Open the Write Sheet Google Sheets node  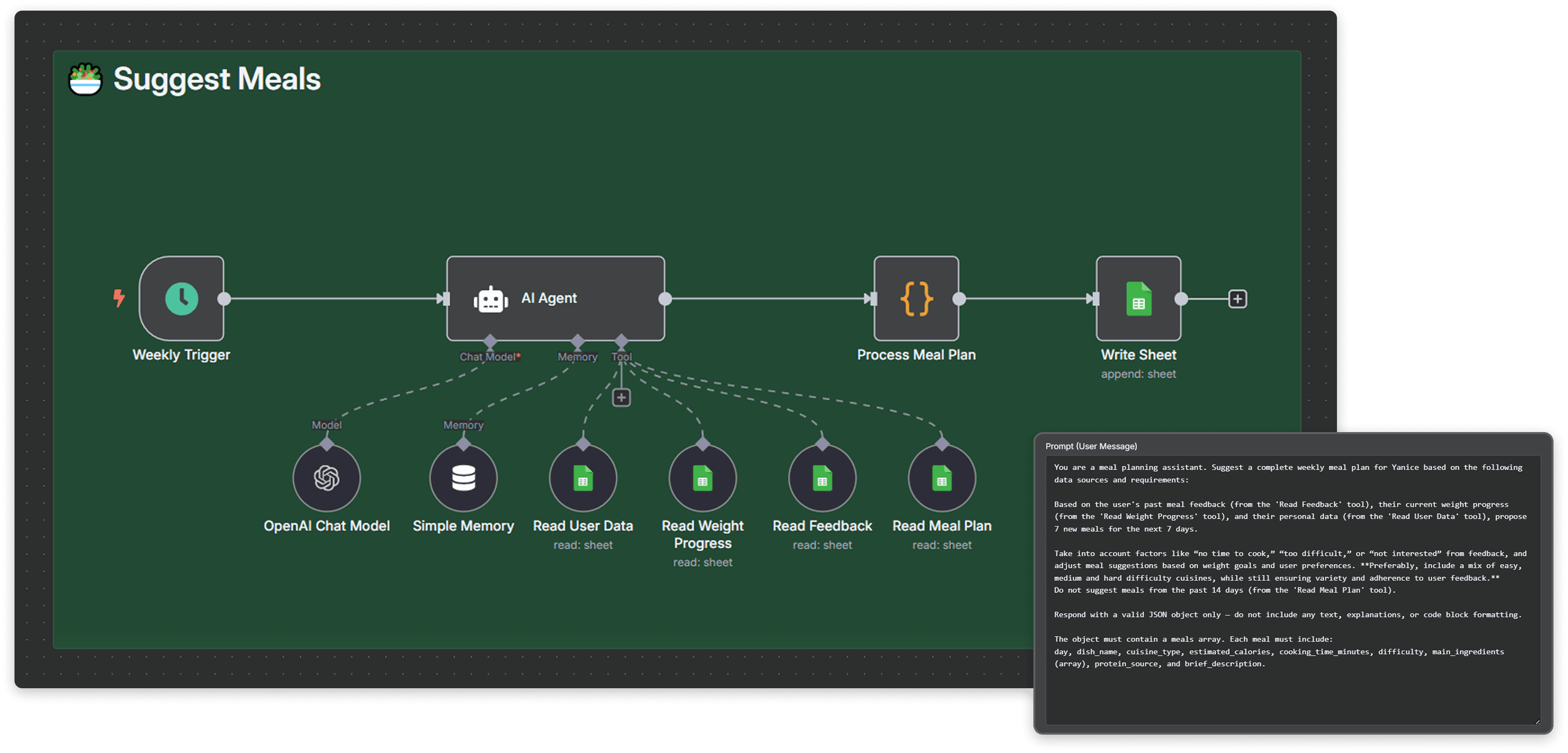(x=1138, y=298)
